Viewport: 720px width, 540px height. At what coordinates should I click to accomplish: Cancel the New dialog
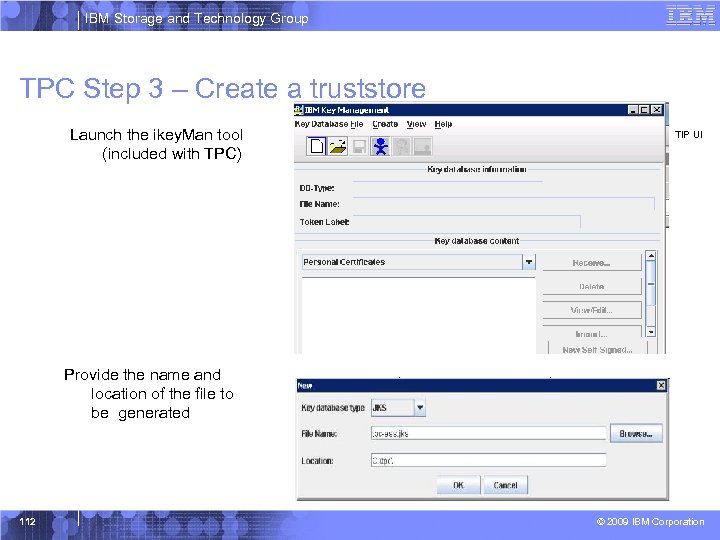click(506, 485)
